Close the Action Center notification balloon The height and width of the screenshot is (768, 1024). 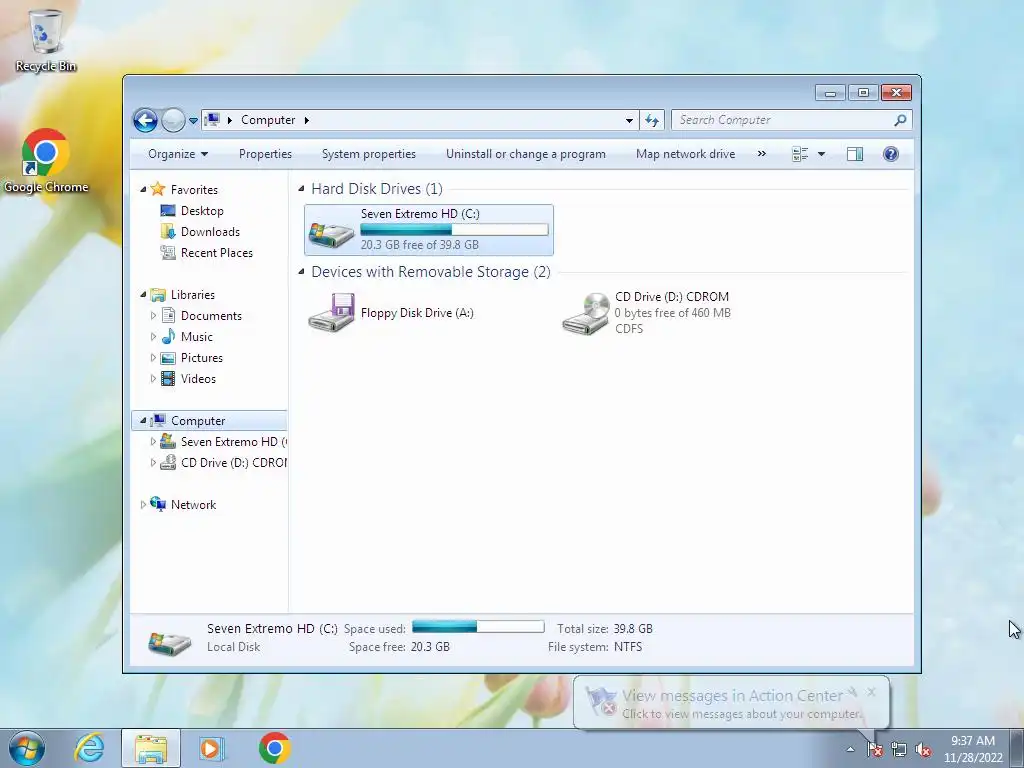coord(871,692)
